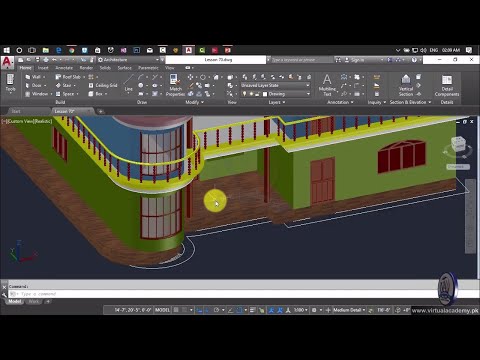
Task: Expand the Layers panel
Action: coord(277,102)
